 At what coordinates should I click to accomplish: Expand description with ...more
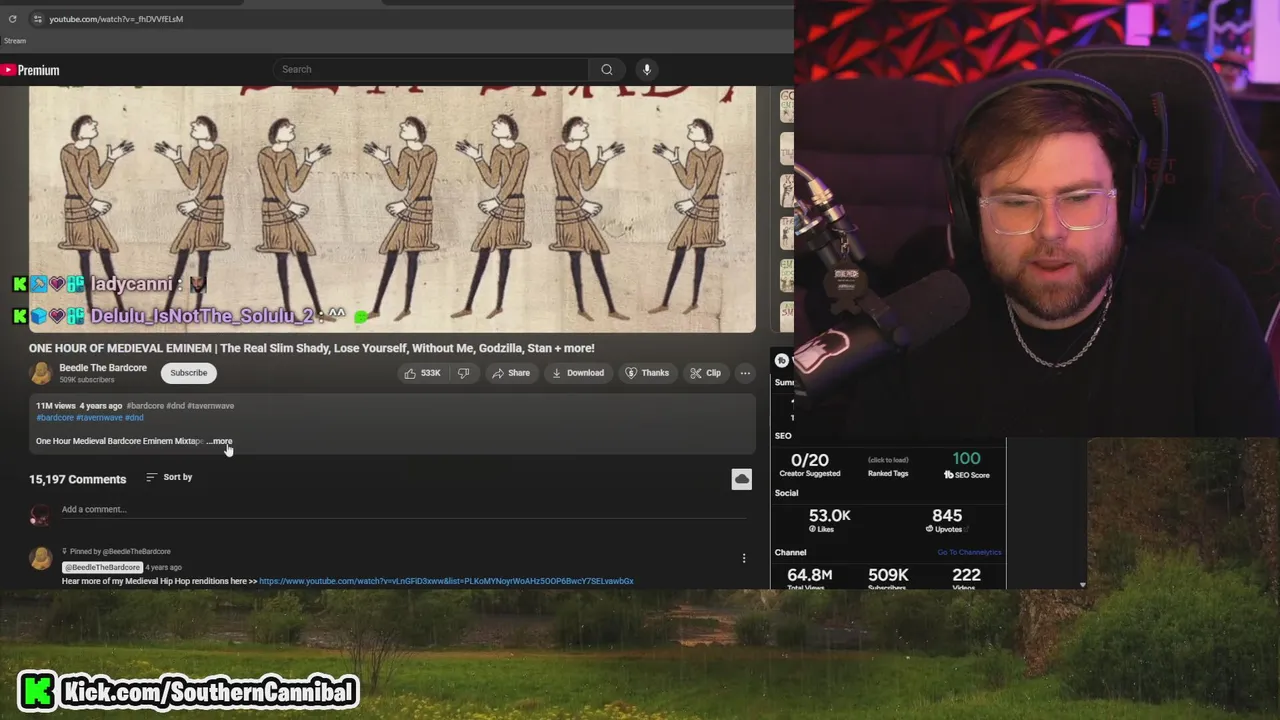[x=220, y=441]
